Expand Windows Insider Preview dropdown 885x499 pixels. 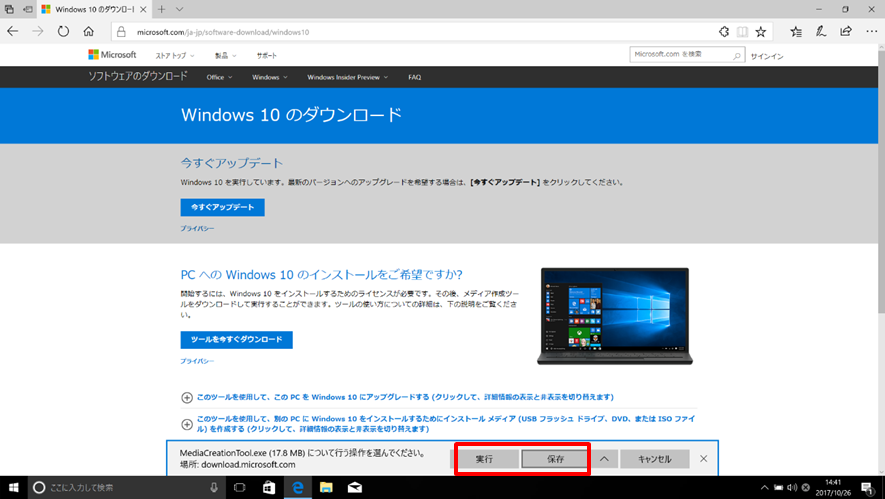[347, 77]
